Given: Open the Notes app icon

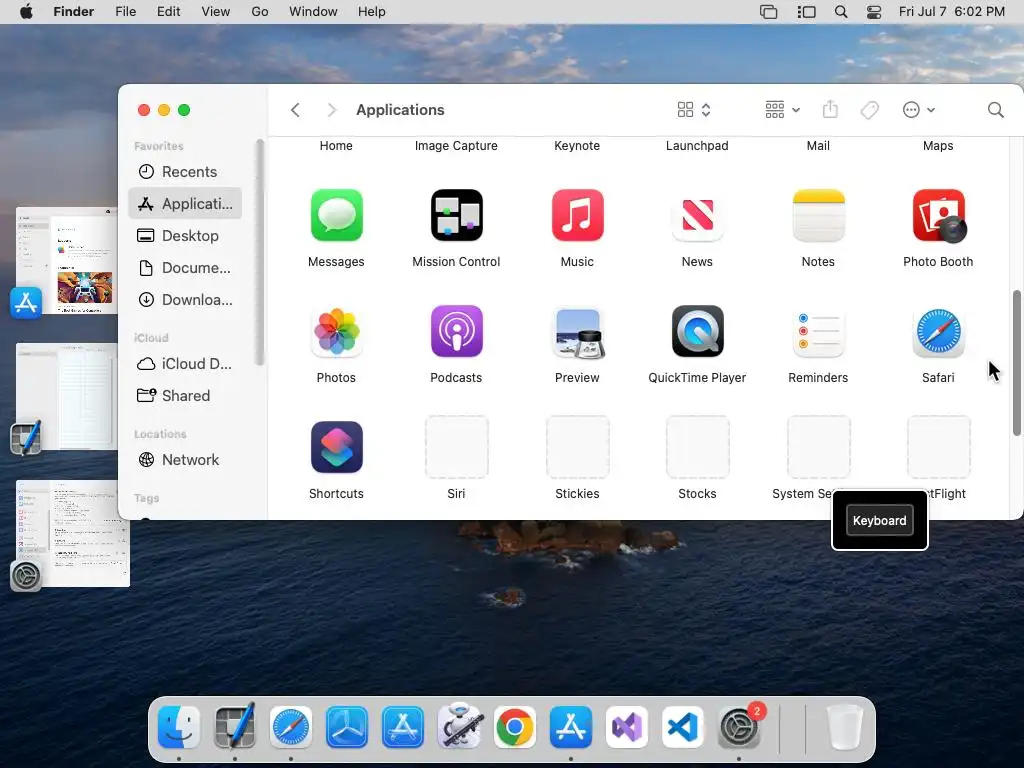Looking at the screenshot, I should pos(818,216).
